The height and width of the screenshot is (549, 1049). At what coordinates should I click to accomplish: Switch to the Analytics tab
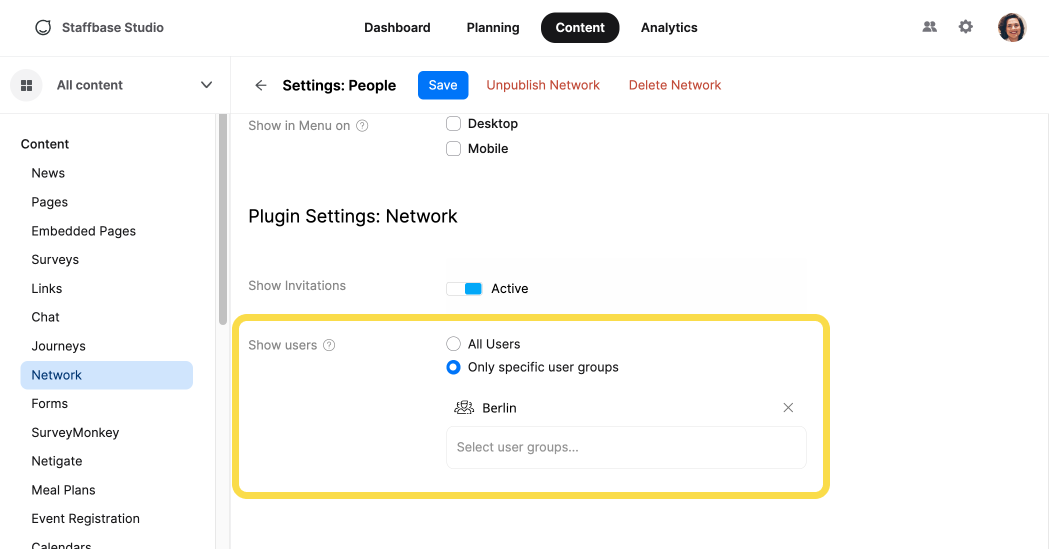(669, 27)
